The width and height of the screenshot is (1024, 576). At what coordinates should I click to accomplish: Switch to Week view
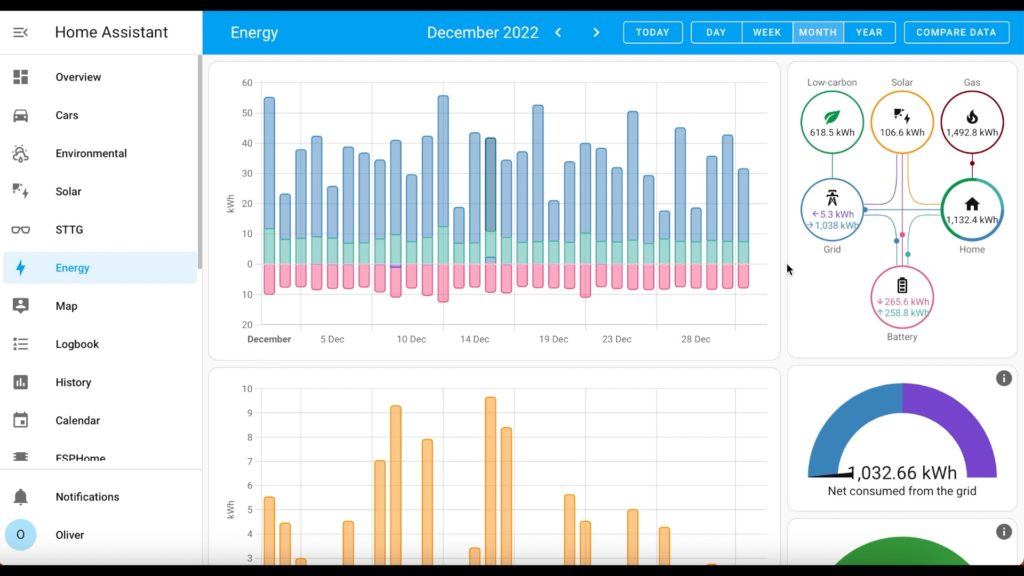(767, 32)
